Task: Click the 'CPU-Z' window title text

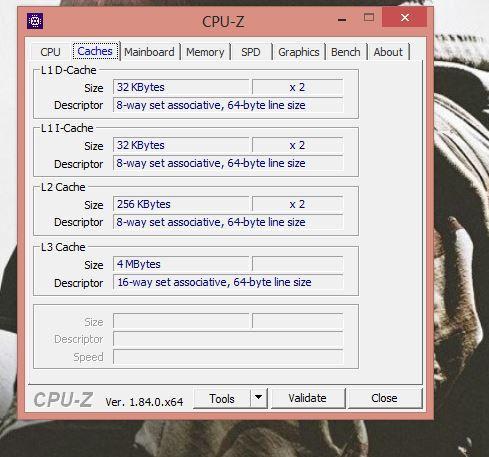Action: coord(223,22)
